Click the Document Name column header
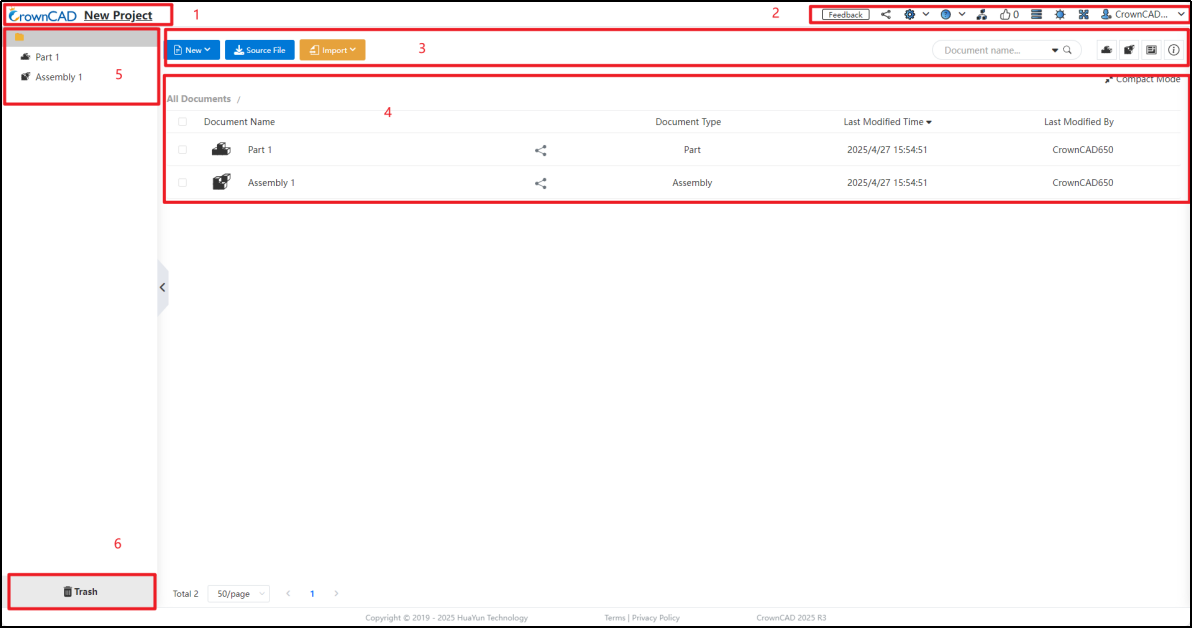 [x=240, y=122]
